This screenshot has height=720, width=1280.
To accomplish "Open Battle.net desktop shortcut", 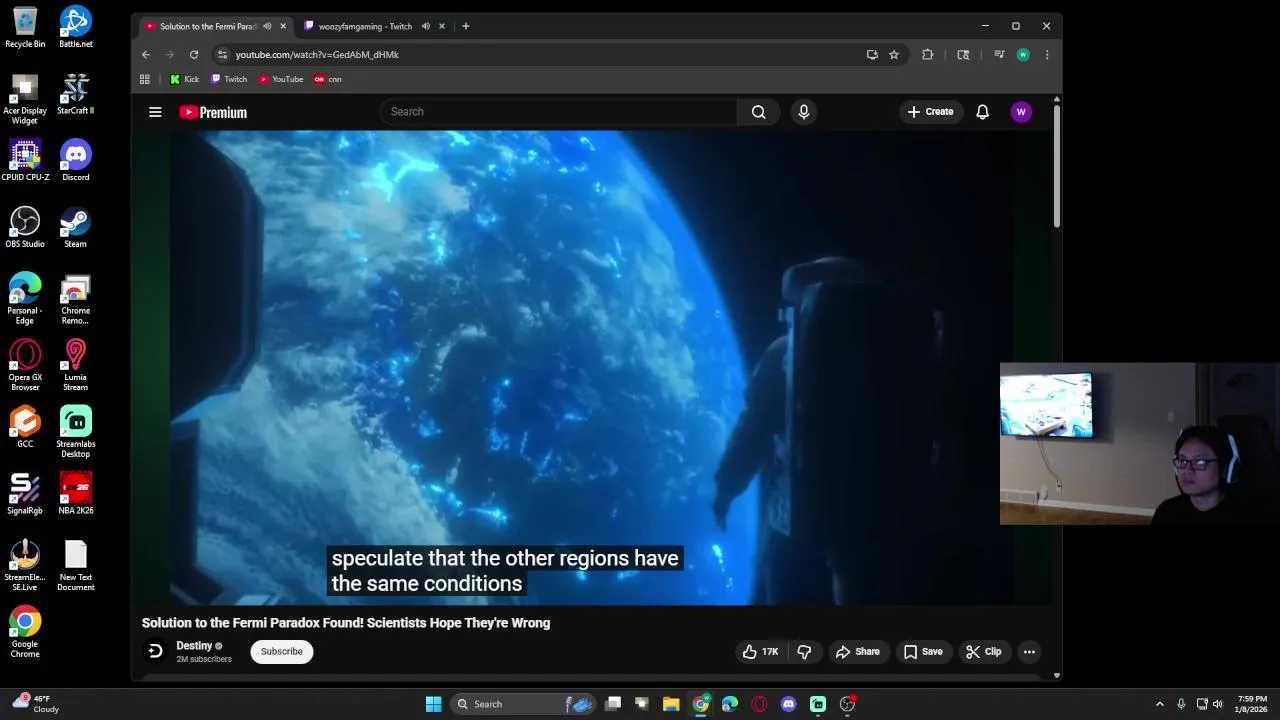I will click(75, 27).
